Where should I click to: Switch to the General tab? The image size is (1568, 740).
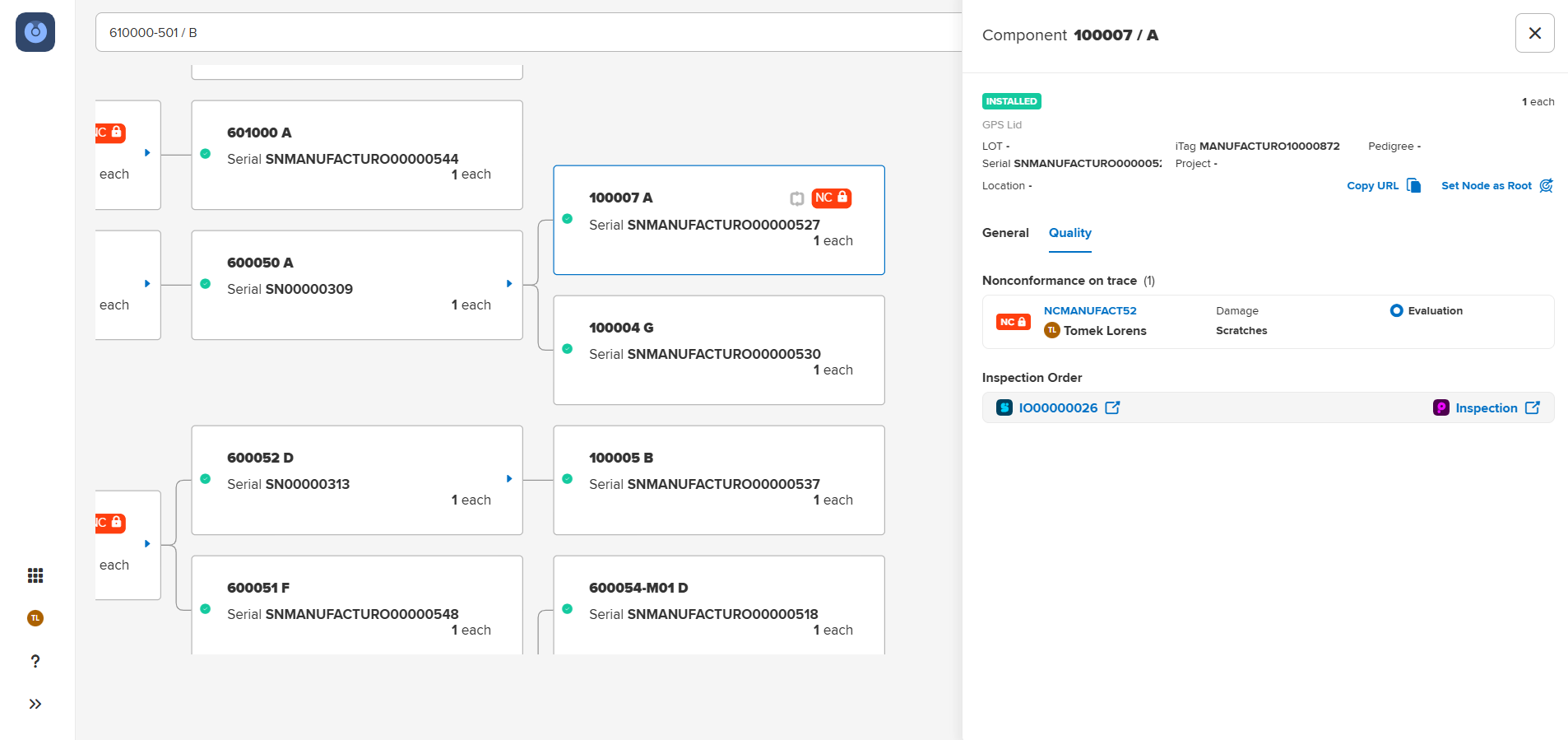click(1005, 233)
